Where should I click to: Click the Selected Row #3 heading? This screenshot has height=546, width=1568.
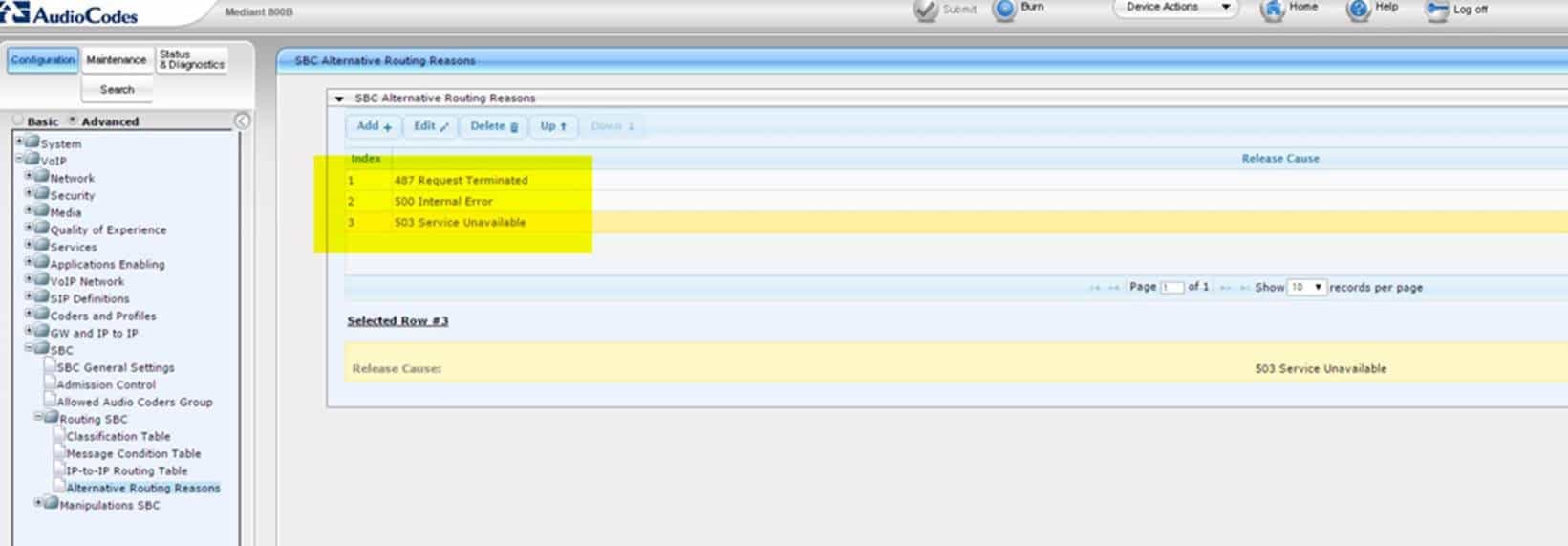[x=397, y=321]
